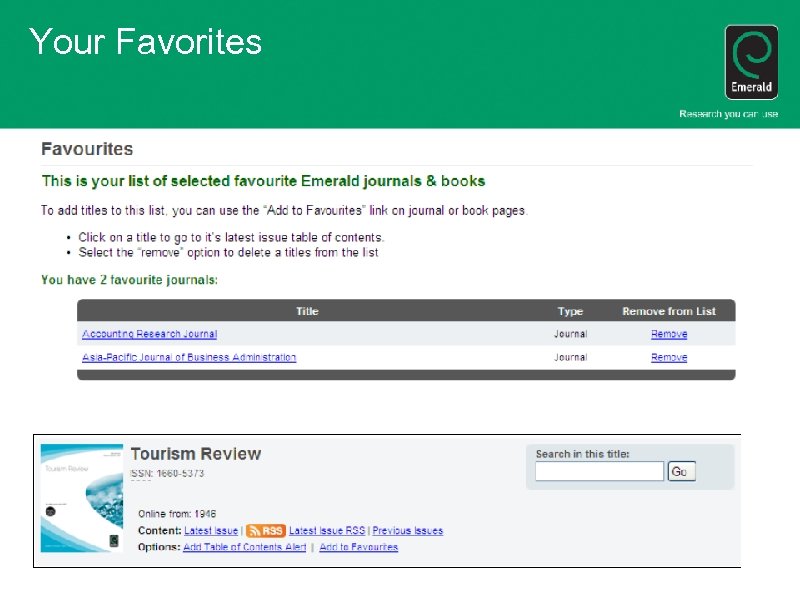Click the orange RSS icon badge
800x600 pixels.
point(265,531)
